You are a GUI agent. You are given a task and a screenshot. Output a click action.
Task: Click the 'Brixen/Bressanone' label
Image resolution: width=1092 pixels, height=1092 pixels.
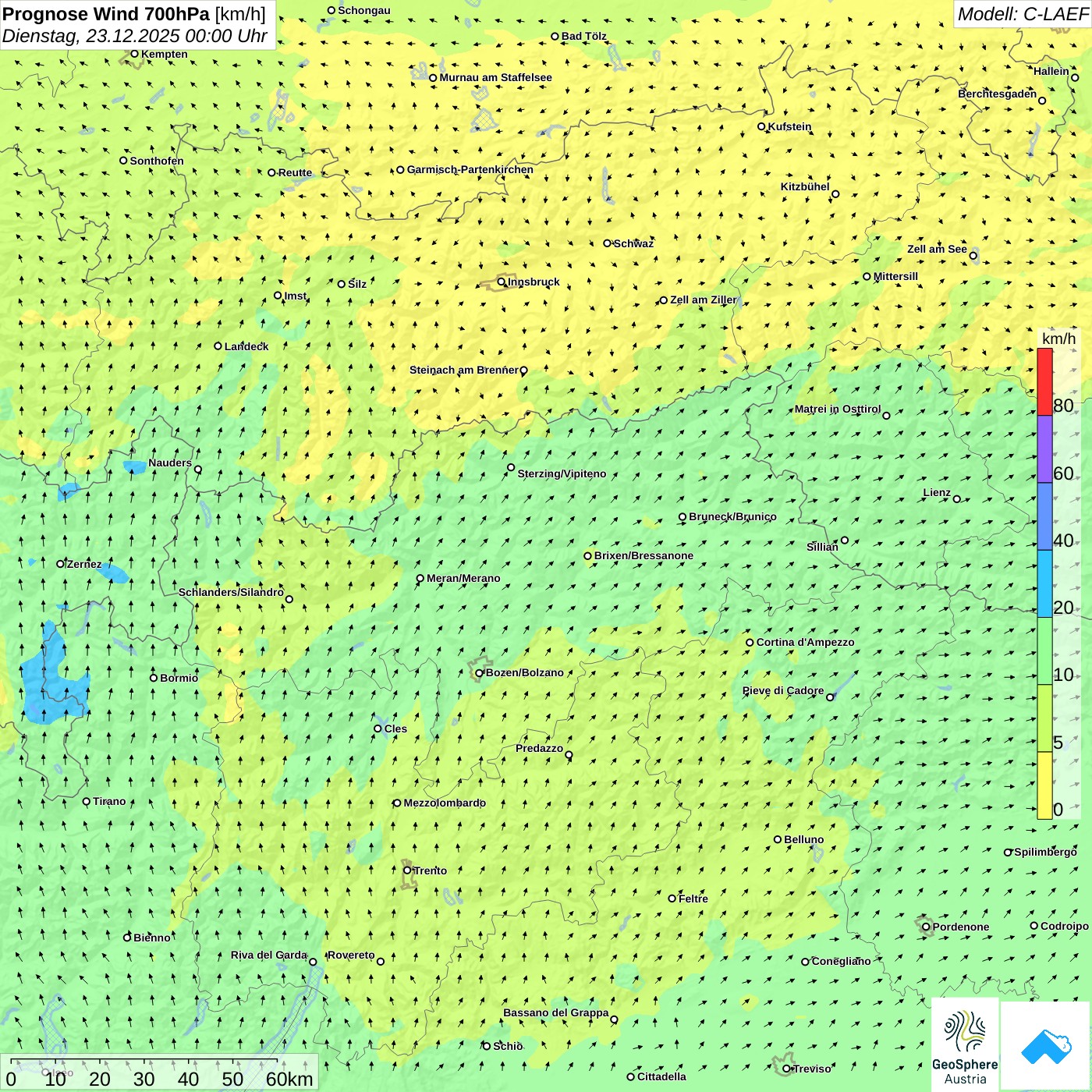pyautogui.click(x=643, y=556)
